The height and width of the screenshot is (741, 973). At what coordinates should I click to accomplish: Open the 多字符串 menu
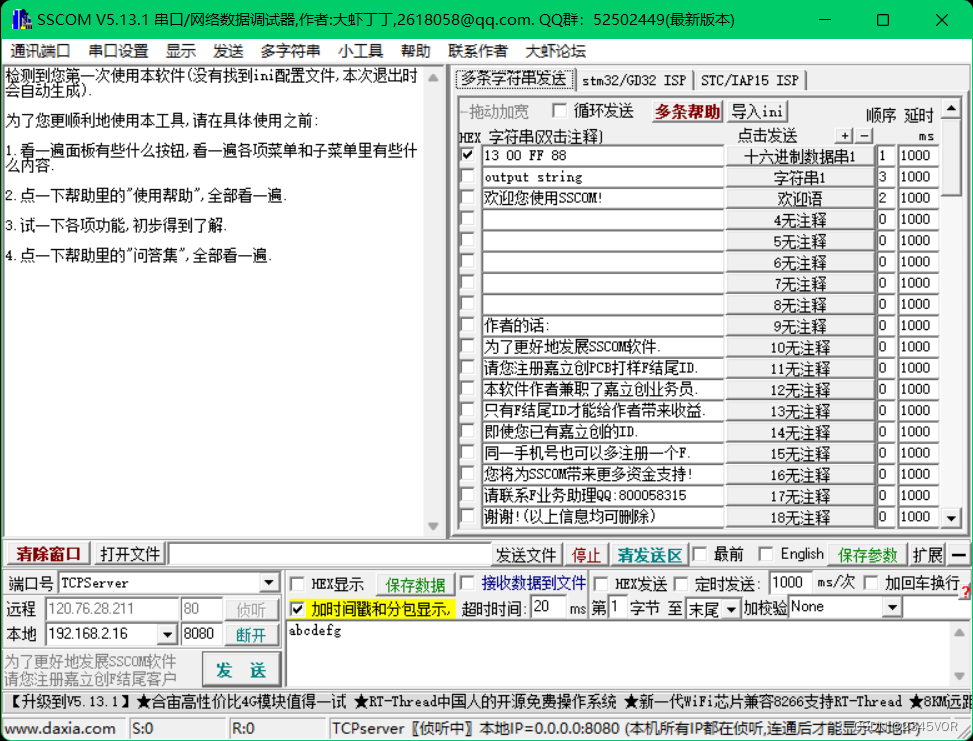pos(290,51)
